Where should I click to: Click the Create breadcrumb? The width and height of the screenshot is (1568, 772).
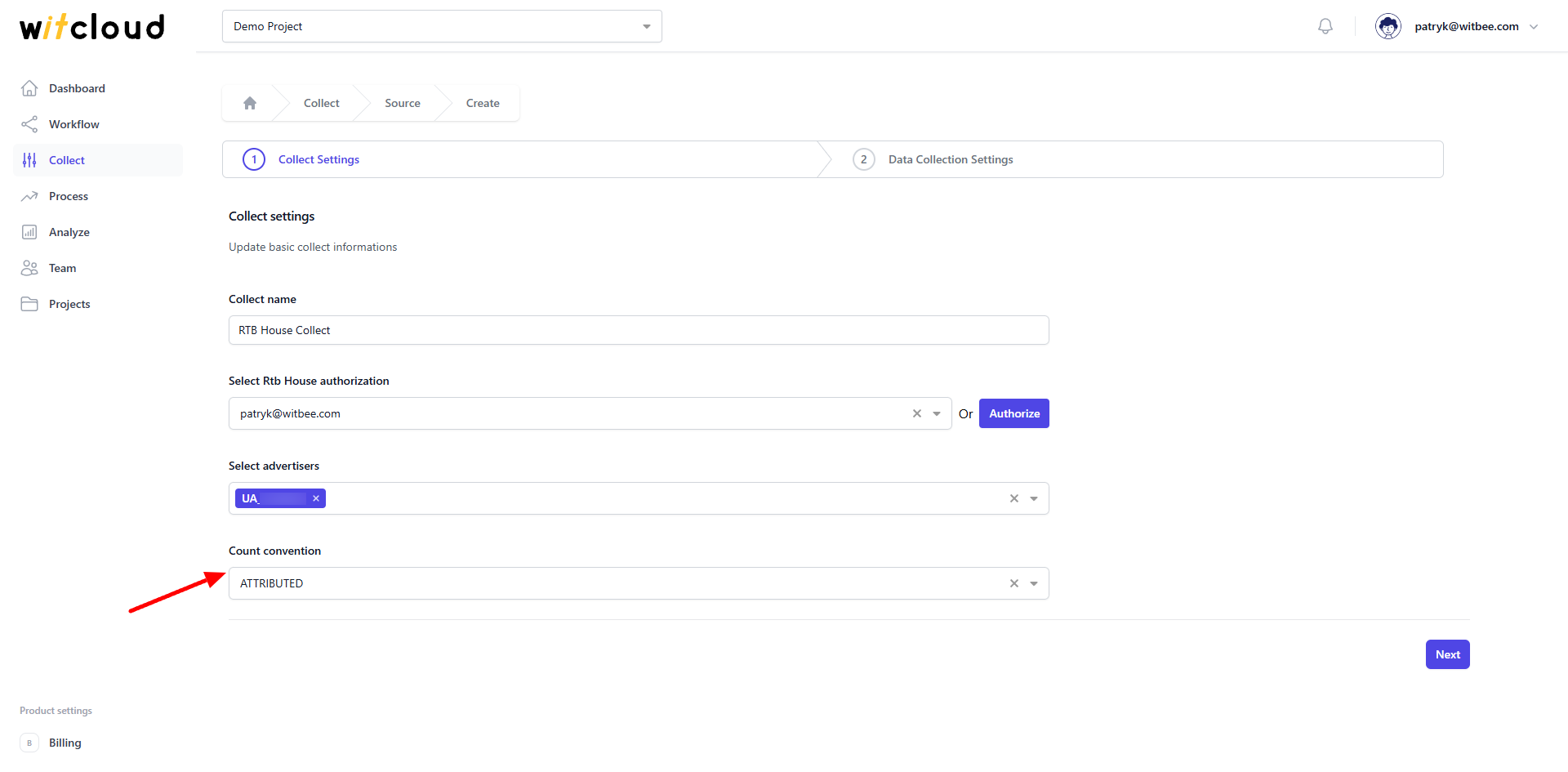(x=483, y=103)
